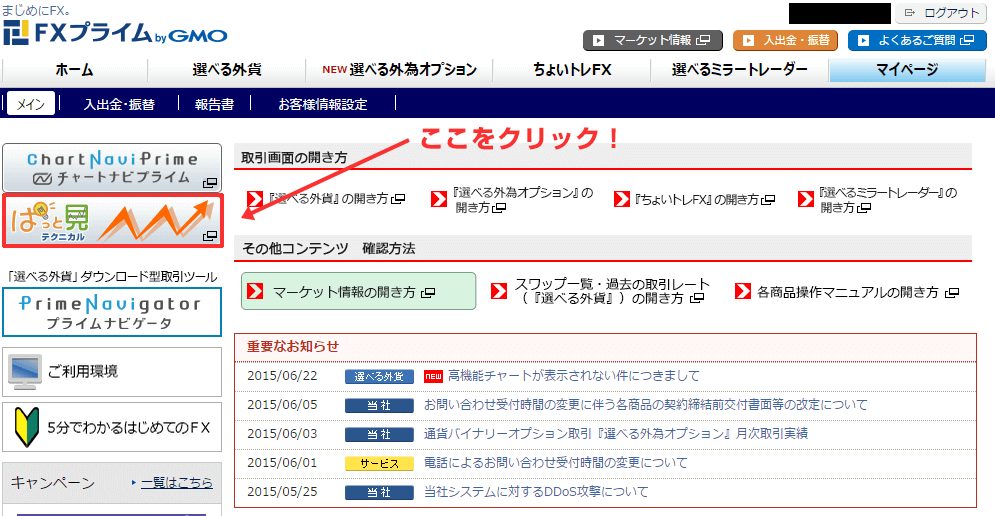
Task: Open 各商品操作マニュアルの開き方 link
Action: (857, 292)
